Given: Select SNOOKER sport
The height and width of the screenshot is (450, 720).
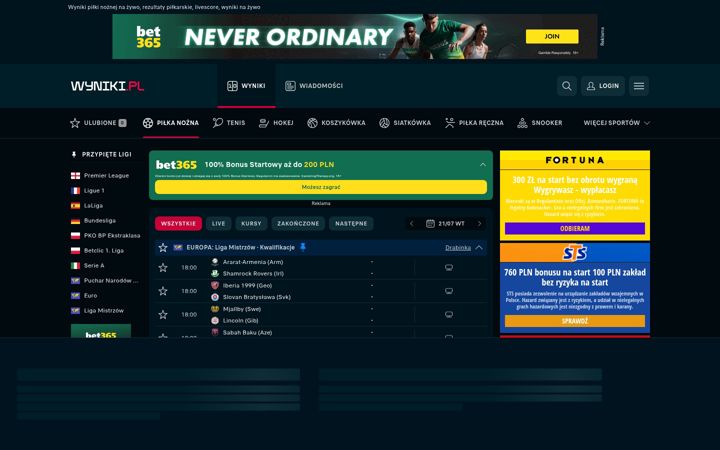Looking at the screenshot, I should pos(540,123).
